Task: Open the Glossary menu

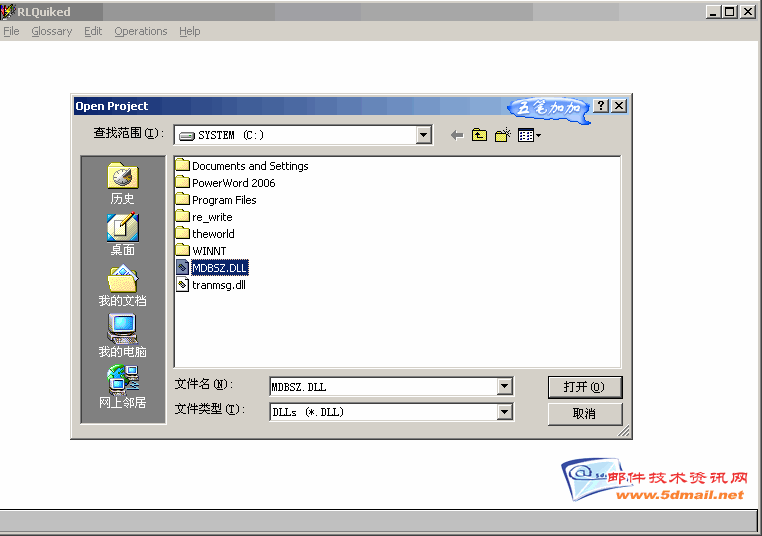Action: pyautogui.click(x=51, y=31)
